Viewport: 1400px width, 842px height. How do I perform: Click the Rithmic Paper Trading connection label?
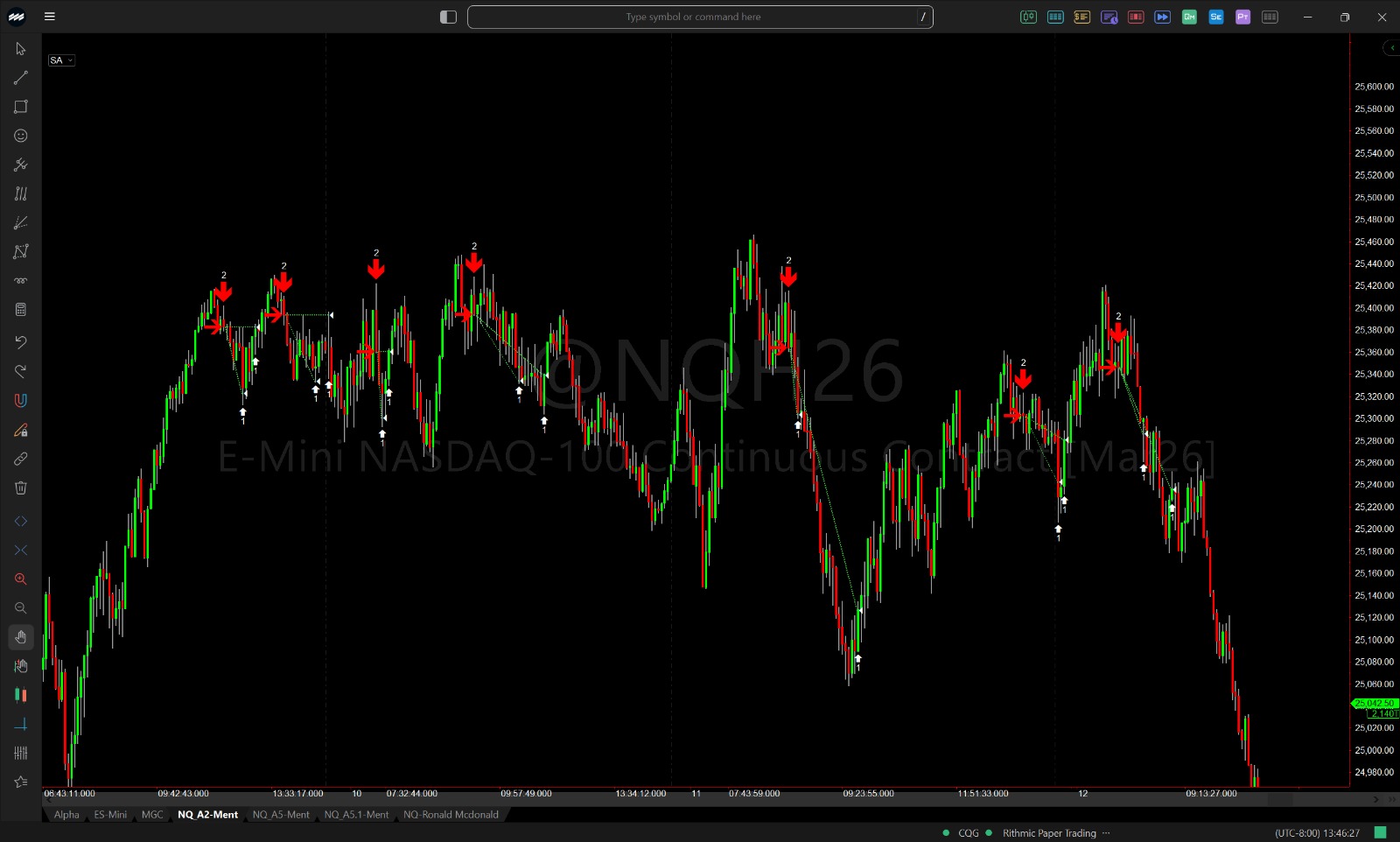point(1049,833)
